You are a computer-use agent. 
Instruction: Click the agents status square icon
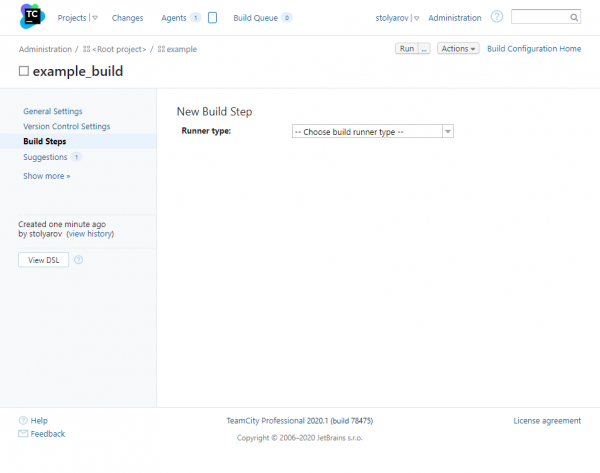pyautogui.click(x=212, y=17)
